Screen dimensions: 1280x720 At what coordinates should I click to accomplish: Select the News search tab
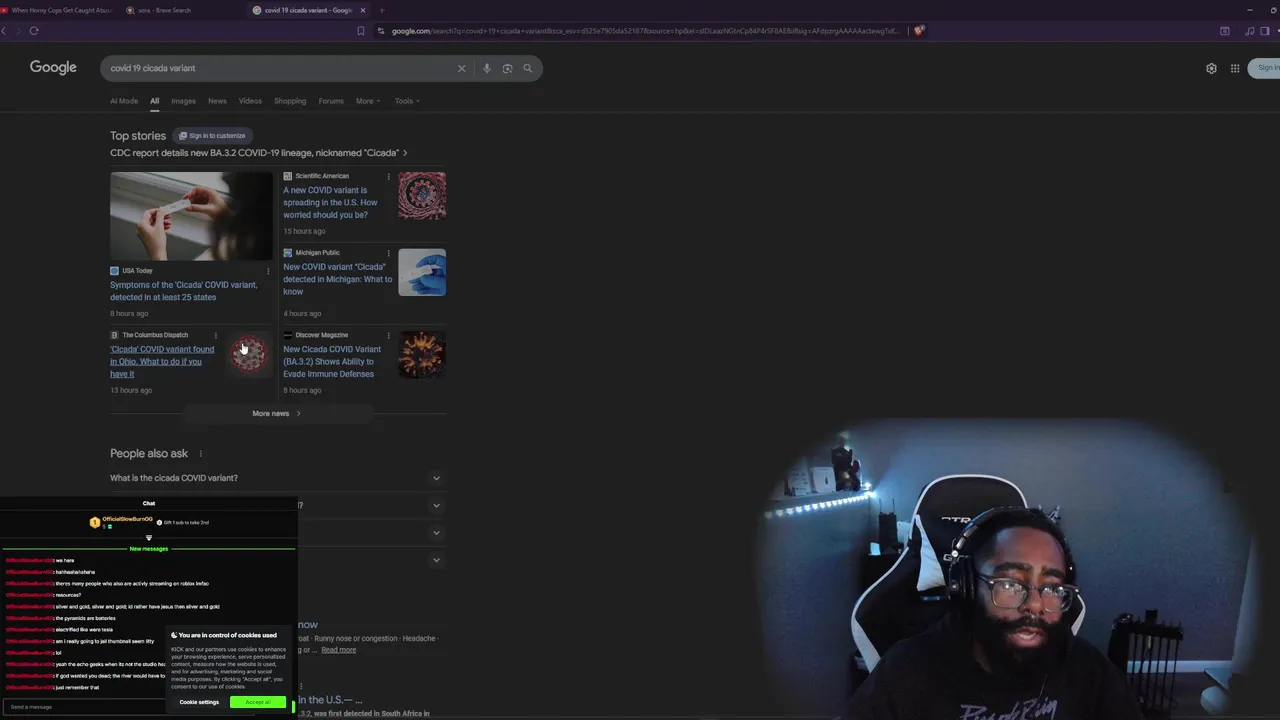point(217,101)
